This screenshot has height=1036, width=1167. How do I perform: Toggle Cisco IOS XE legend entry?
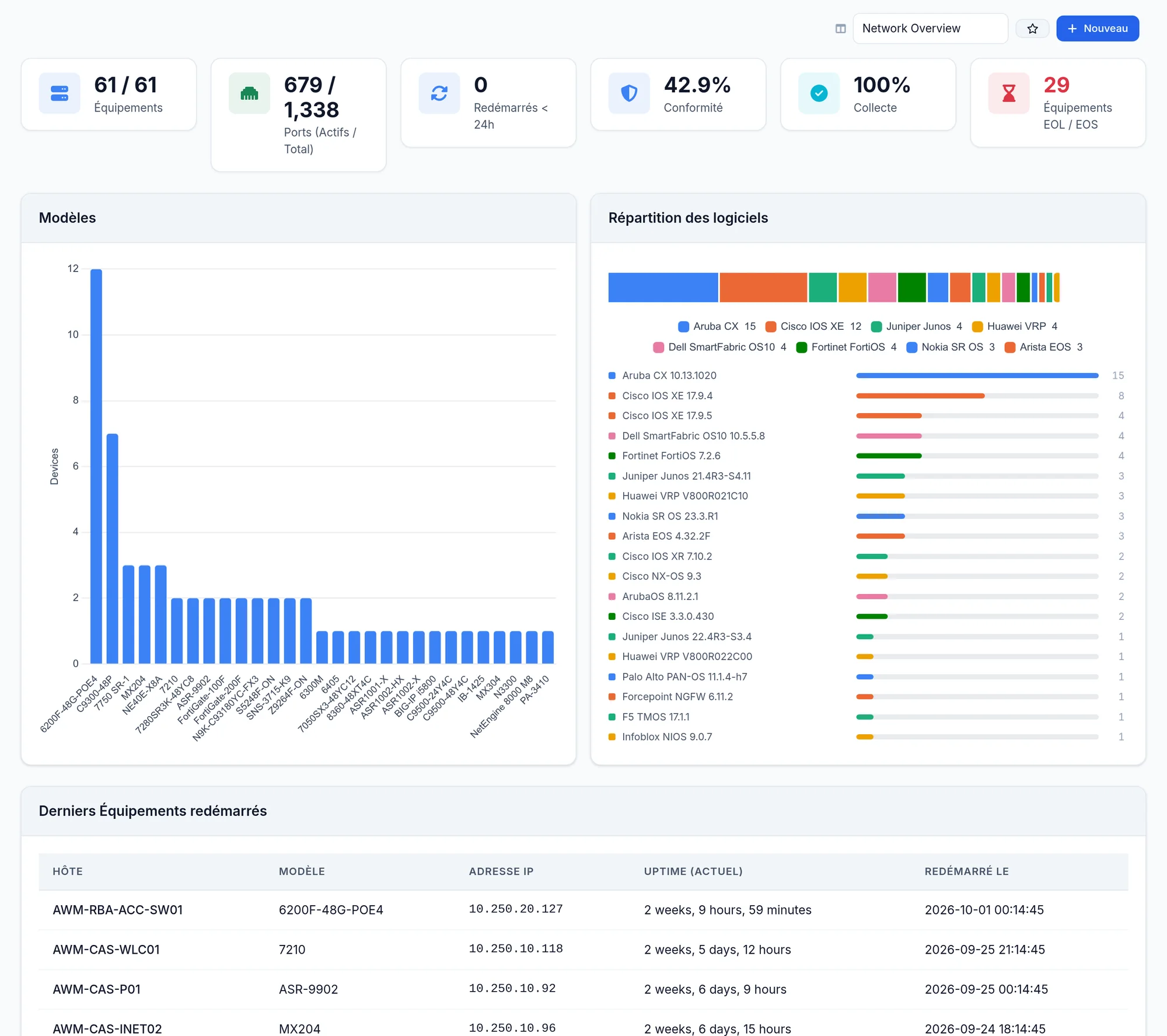point(813,326)
